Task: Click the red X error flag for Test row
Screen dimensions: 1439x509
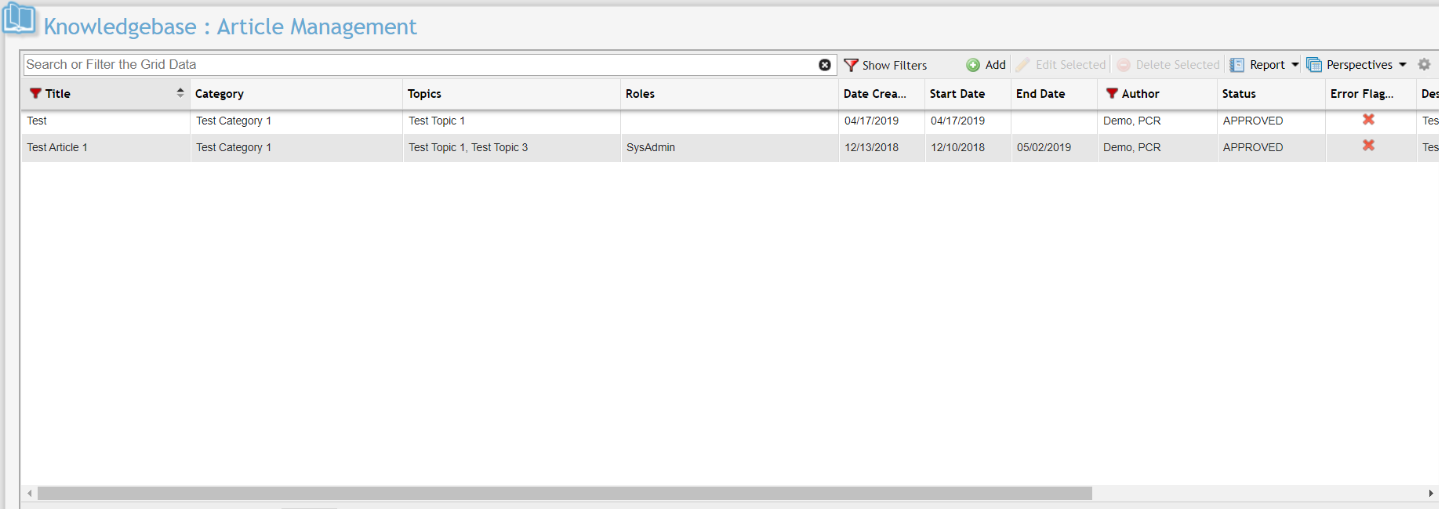Action: [x=1368, y=120]
